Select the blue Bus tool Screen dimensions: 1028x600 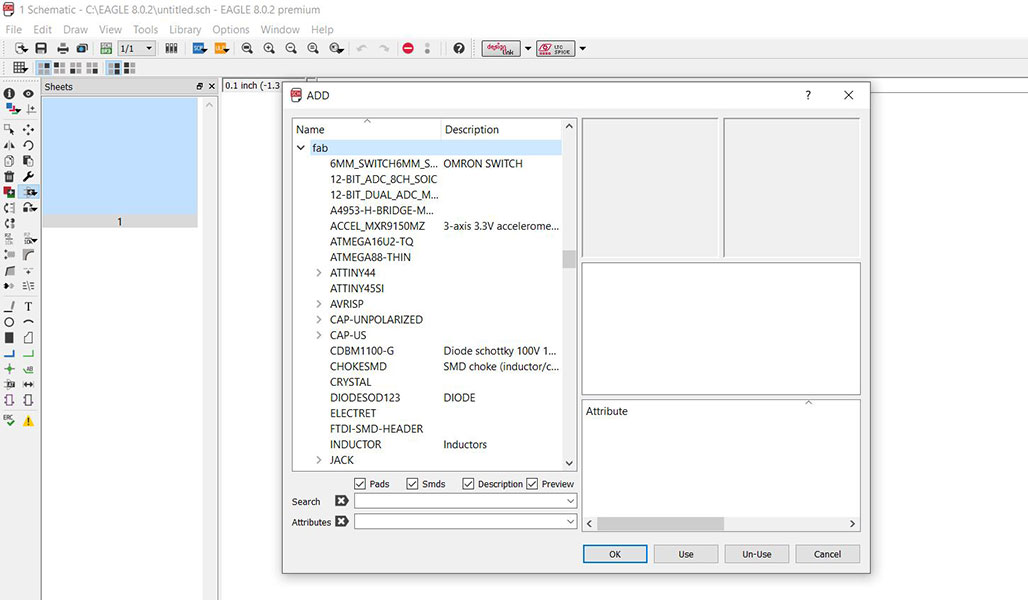tap(9, 353)
